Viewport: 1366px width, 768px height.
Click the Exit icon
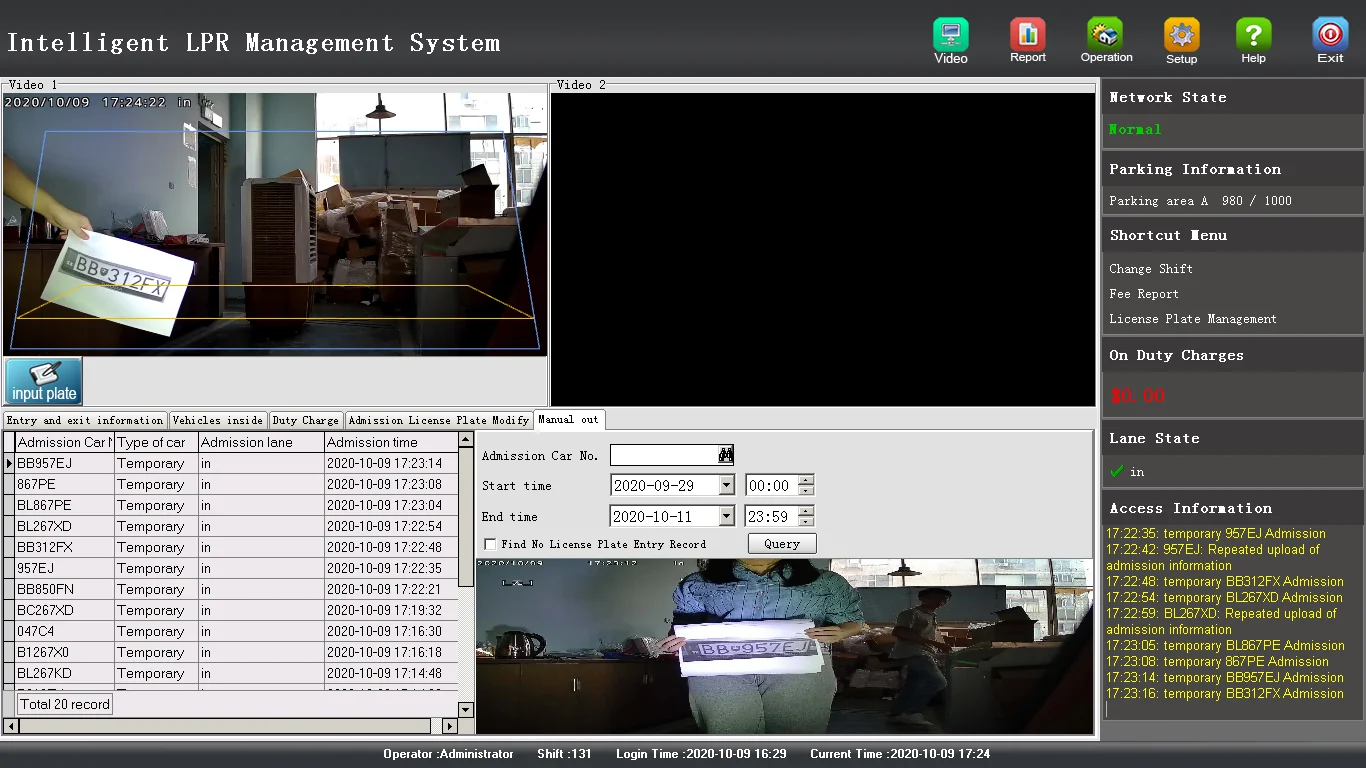pos(1329,36)
